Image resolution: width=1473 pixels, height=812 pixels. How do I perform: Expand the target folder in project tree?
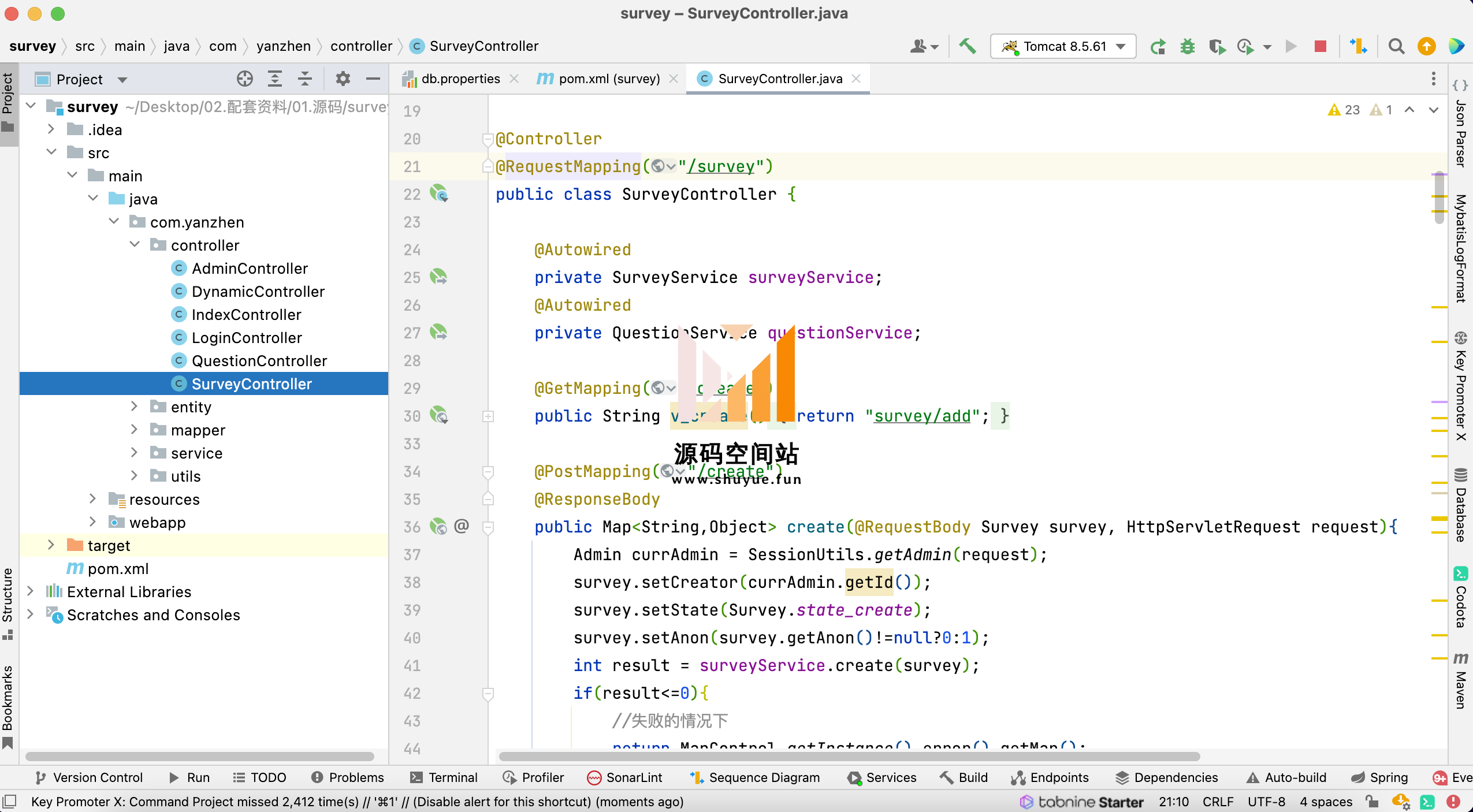(x=51, y=545)
